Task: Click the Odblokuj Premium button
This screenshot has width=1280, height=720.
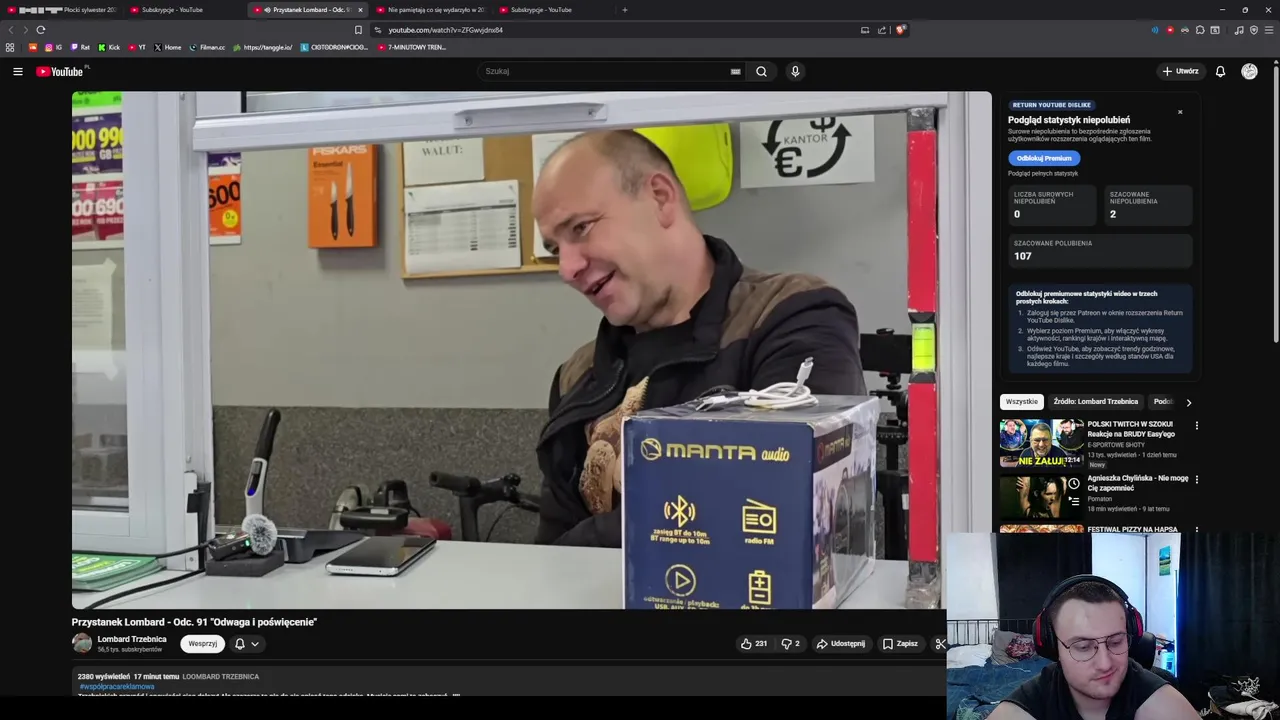Action: [x=1044, y=158]
